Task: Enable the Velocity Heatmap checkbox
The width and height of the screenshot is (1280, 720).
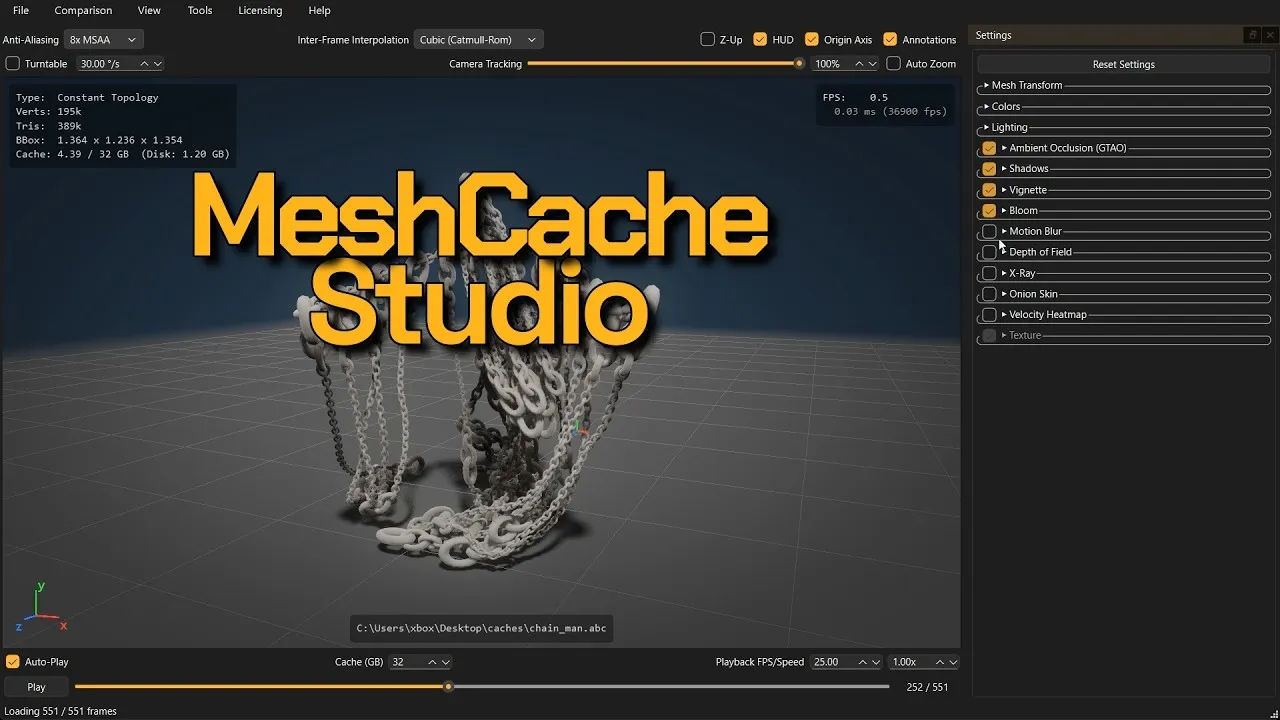Action: (x=989, y=315)
